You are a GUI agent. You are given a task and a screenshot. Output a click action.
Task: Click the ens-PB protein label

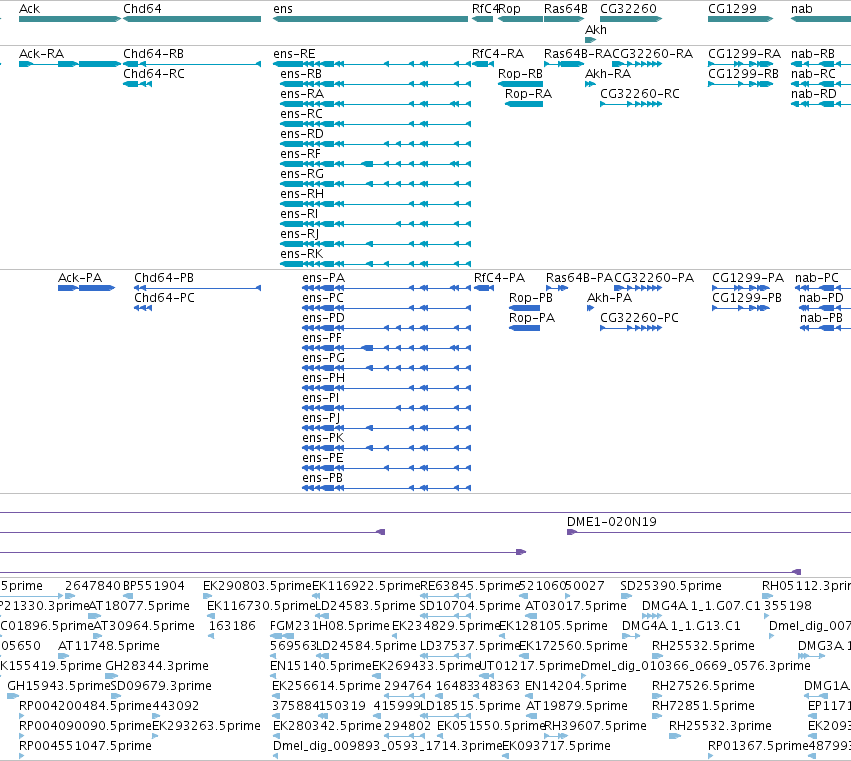tap(322, 478)
